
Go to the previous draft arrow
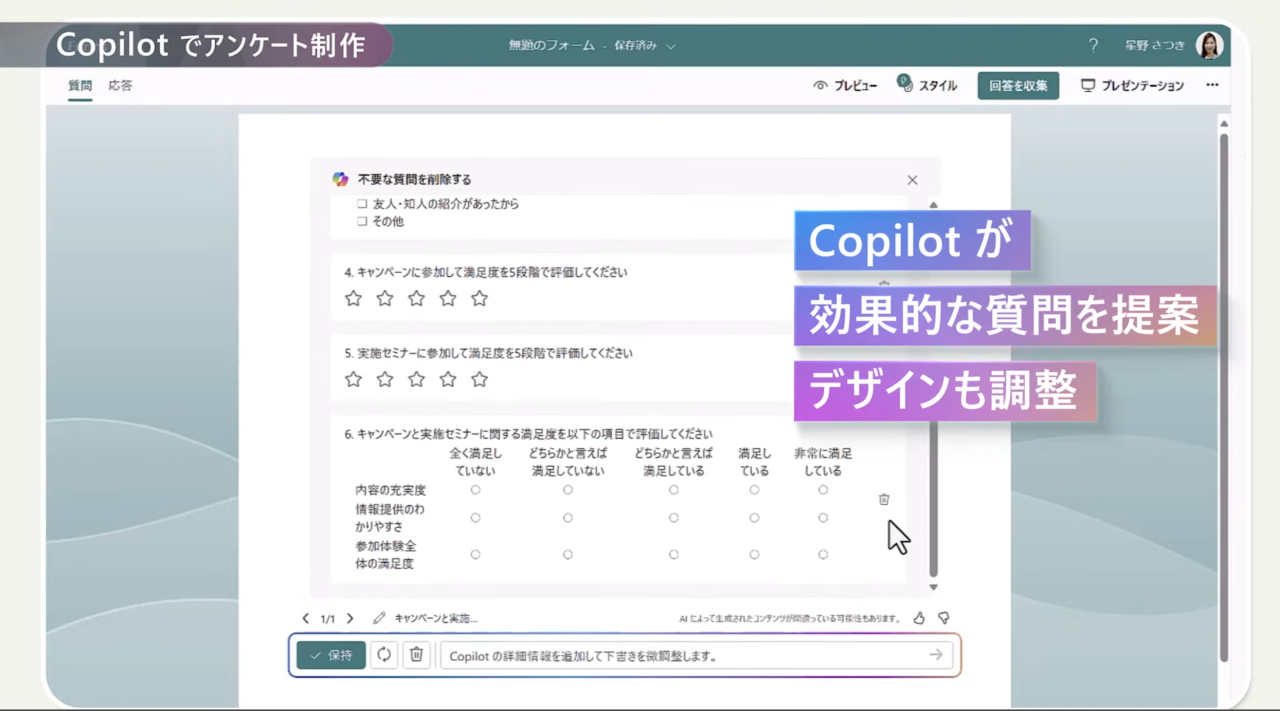pos(306,619)
